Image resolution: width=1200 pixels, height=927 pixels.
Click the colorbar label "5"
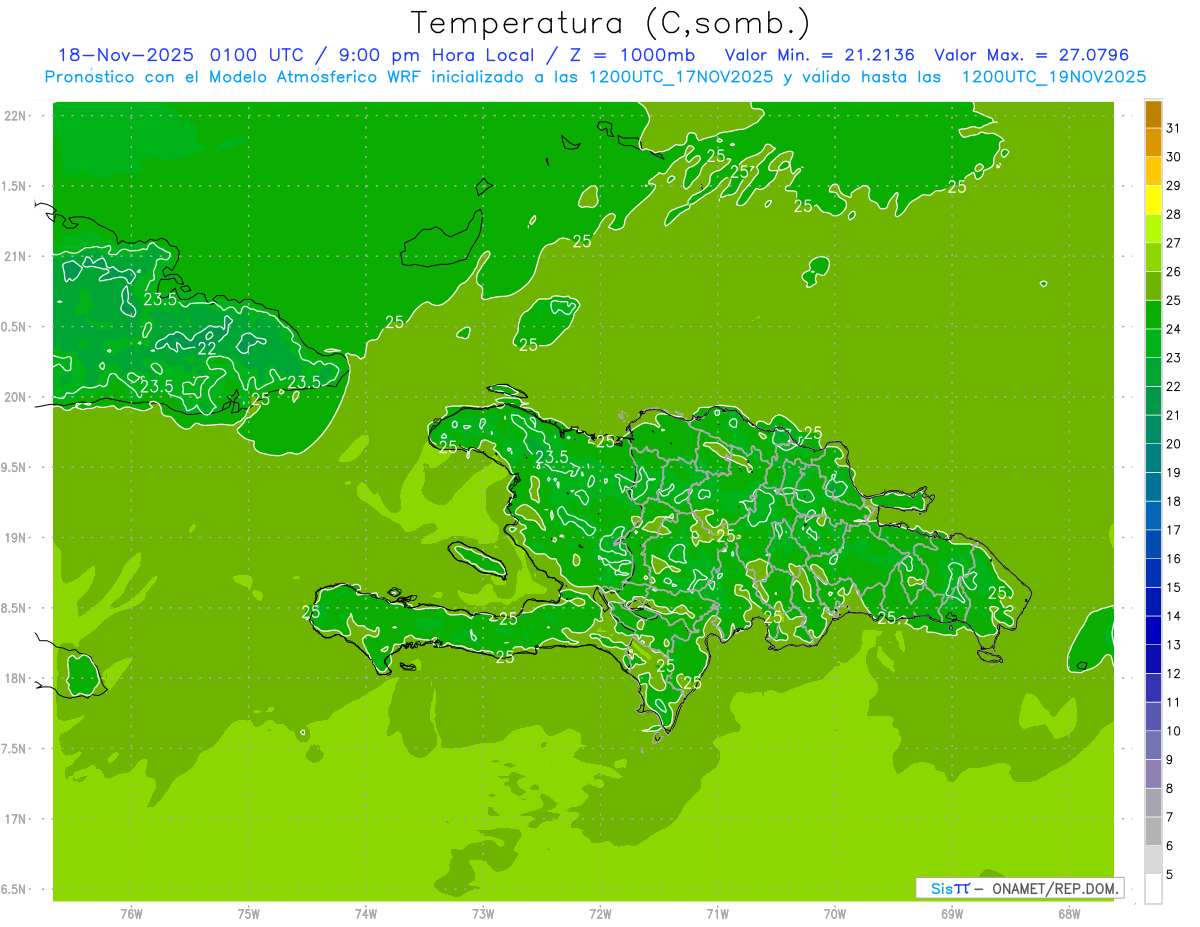point(1170,875)
